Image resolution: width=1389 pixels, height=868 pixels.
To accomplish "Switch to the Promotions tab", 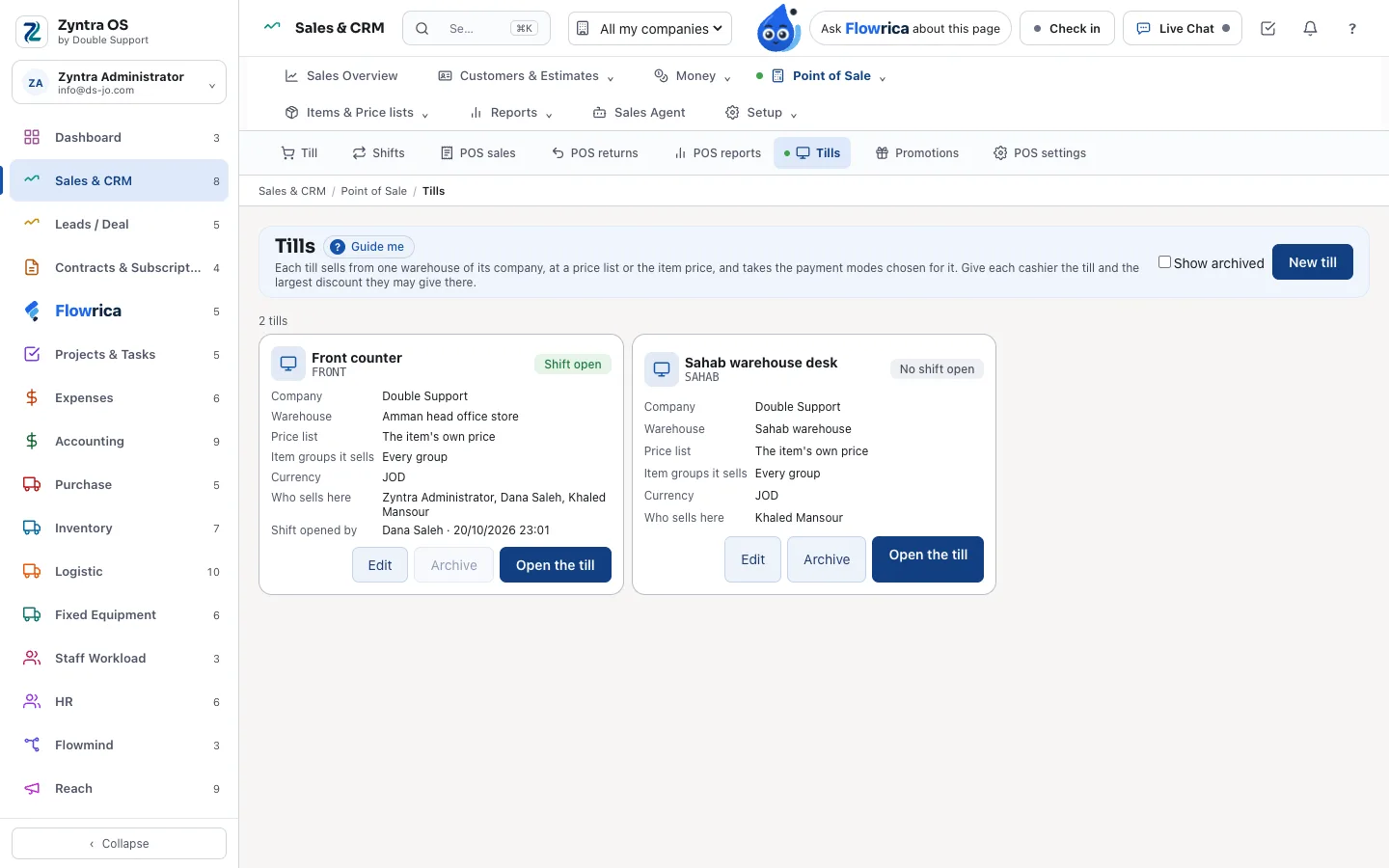I will (x=917, y=153).
